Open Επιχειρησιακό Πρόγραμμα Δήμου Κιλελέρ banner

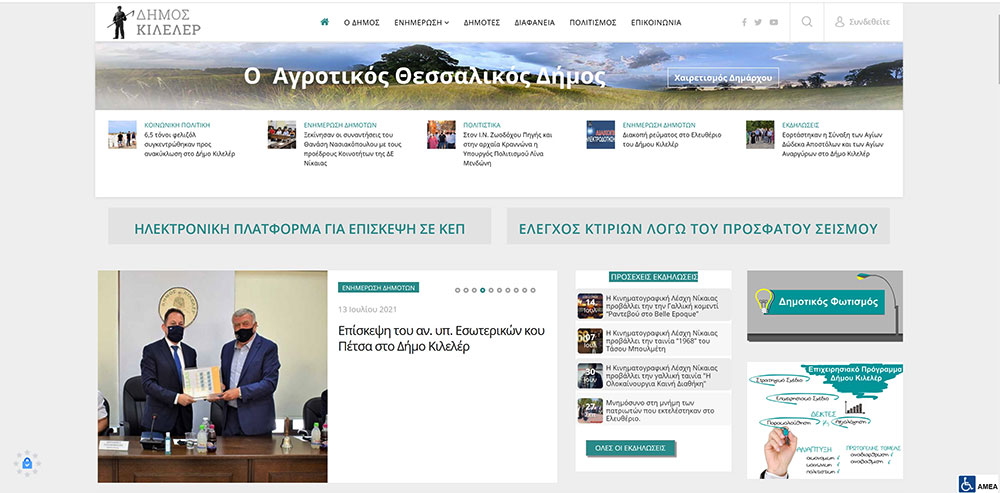click(x=825, y=420)
